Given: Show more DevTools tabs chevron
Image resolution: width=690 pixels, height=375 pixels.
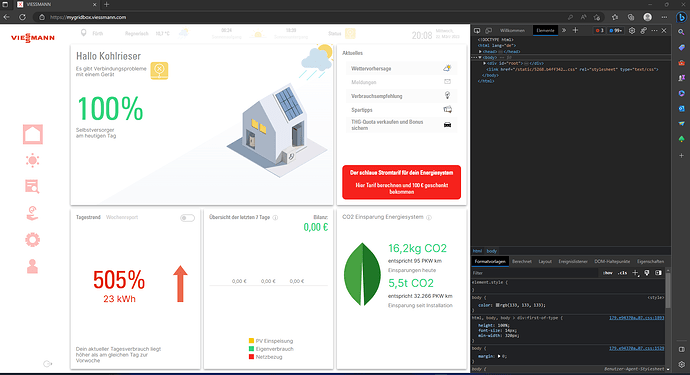Looking at the screenshot, I should click(564, 30).
